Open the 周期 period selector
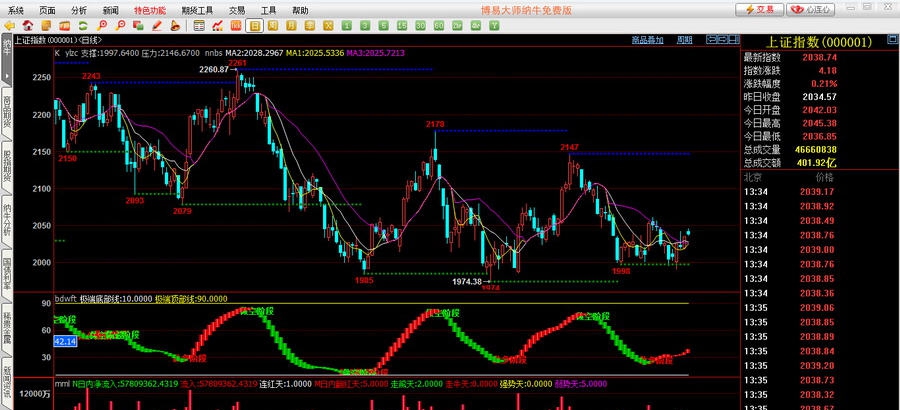 point(684,40)
